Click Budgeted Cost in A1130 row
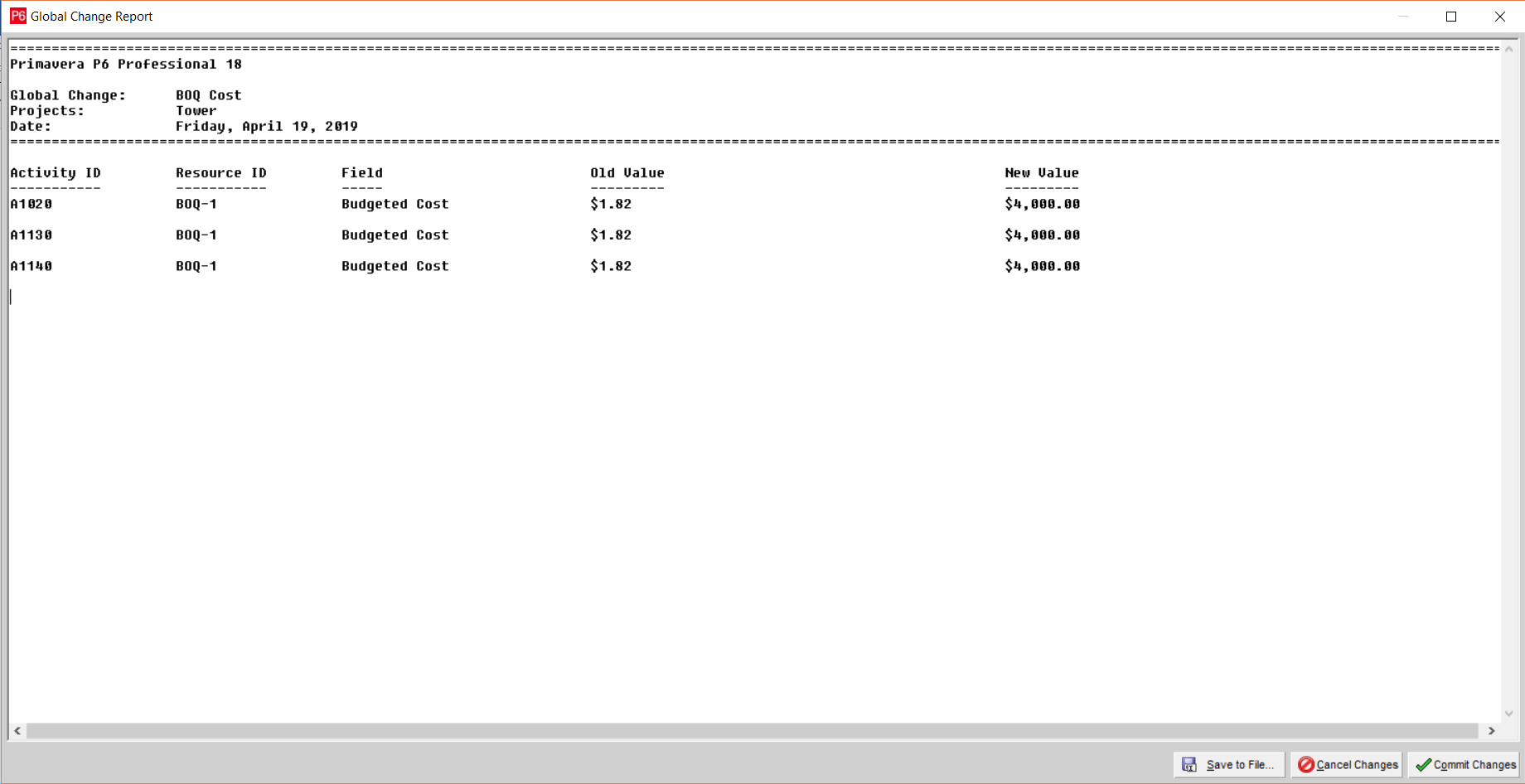The height and width of the screenshot is (784, 1525). pyautogui.click(x=395, y=235)
